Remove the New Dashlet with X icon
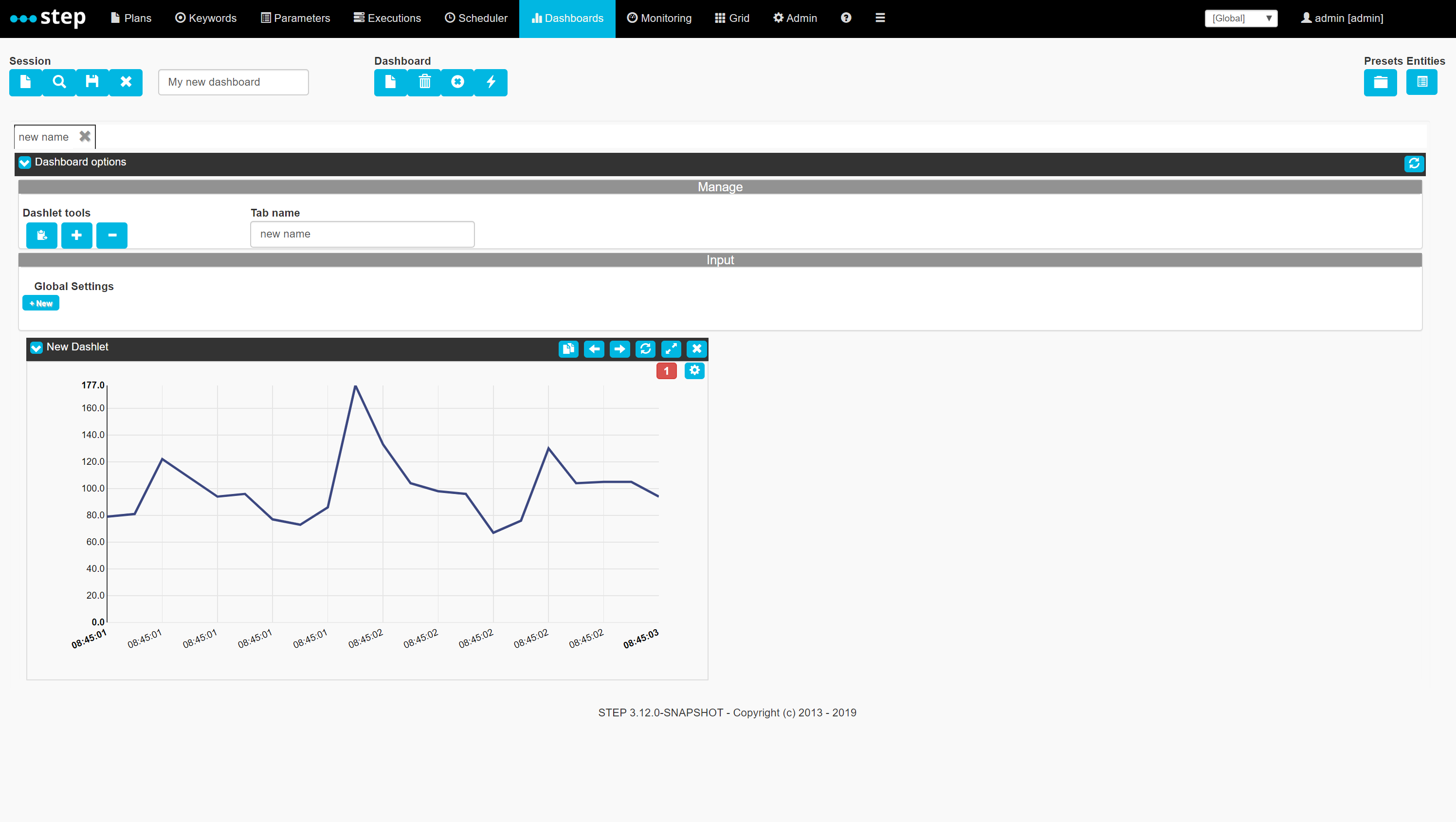This screenshot has height=822, width=1456. coord(697,349)
